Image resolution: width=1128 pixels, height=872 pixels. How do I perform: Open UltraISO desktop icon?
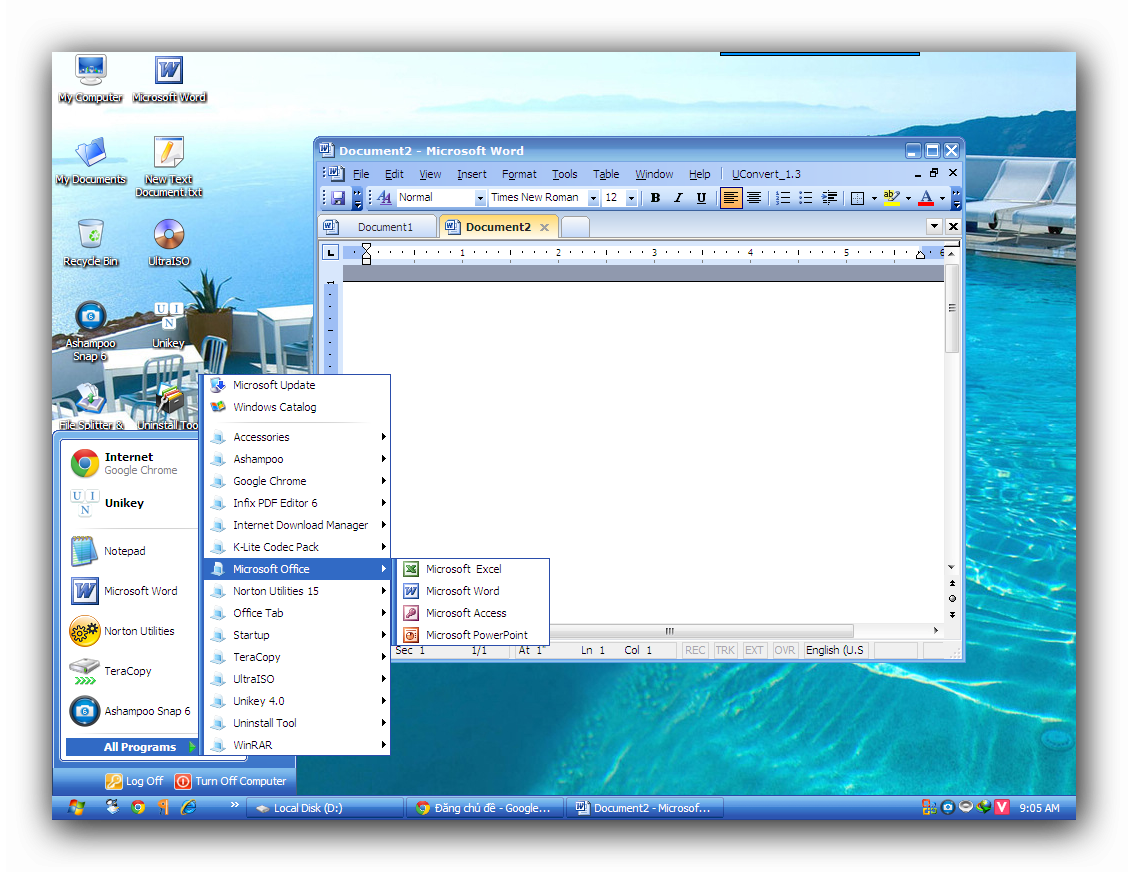click(169, 242)
